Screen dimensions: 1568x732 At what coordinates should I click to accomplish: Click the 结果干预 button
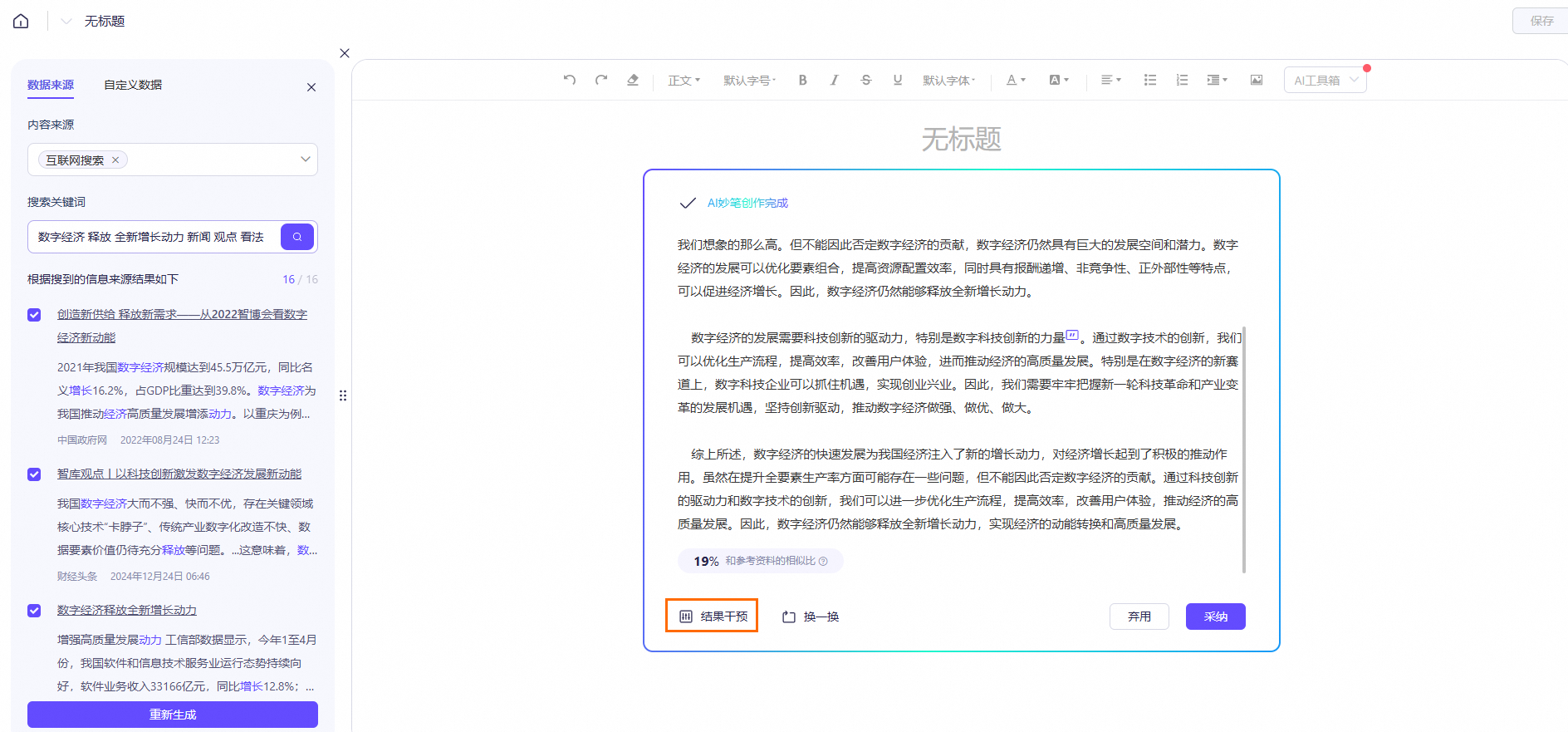(x=712, y=616)
